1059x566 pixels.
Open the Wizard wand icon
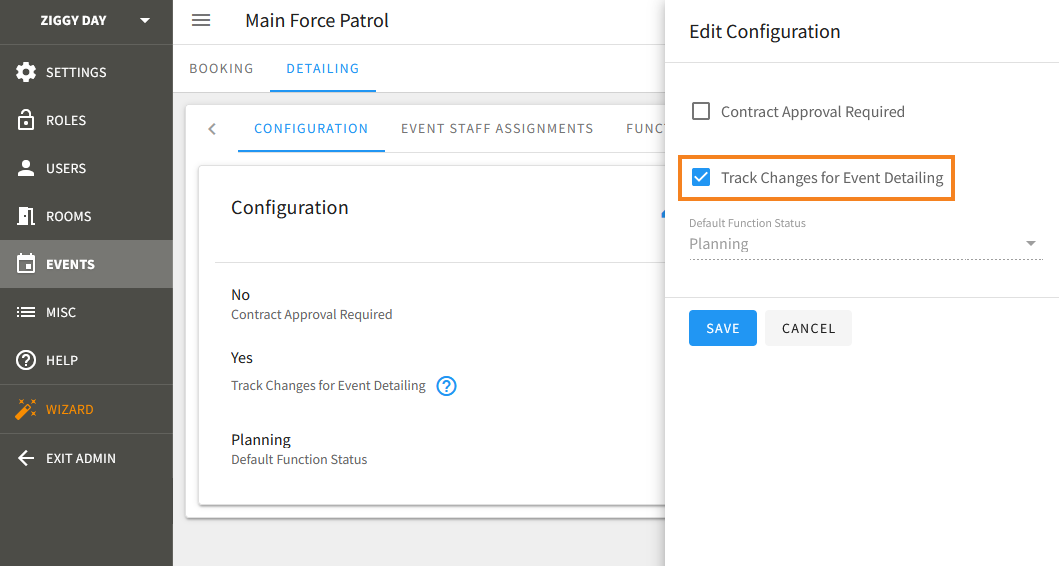[x=27, y=409]
